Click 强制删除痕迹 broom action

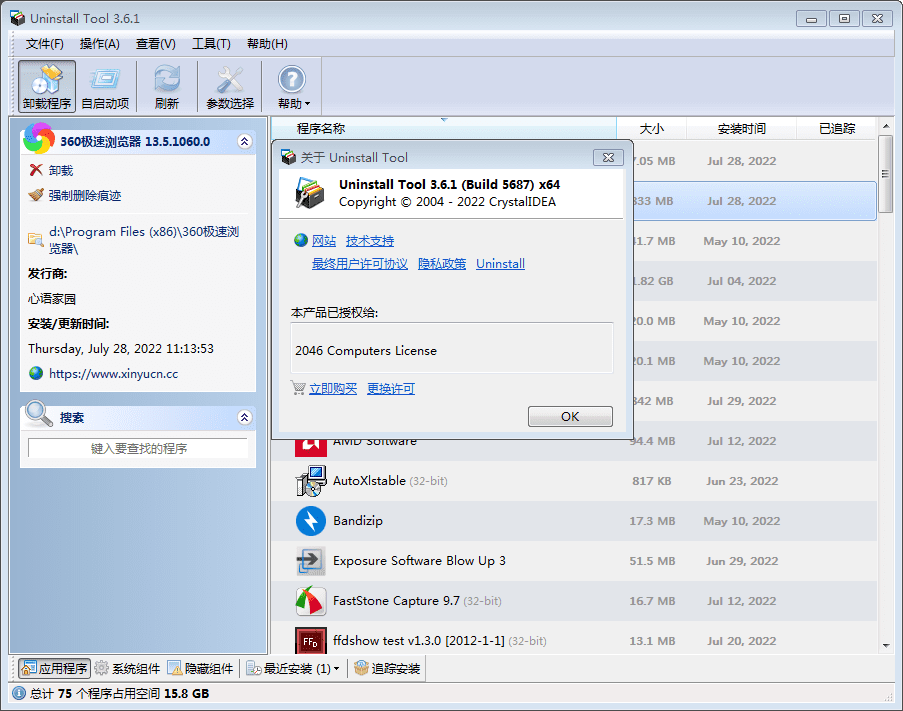coord(75,195)
